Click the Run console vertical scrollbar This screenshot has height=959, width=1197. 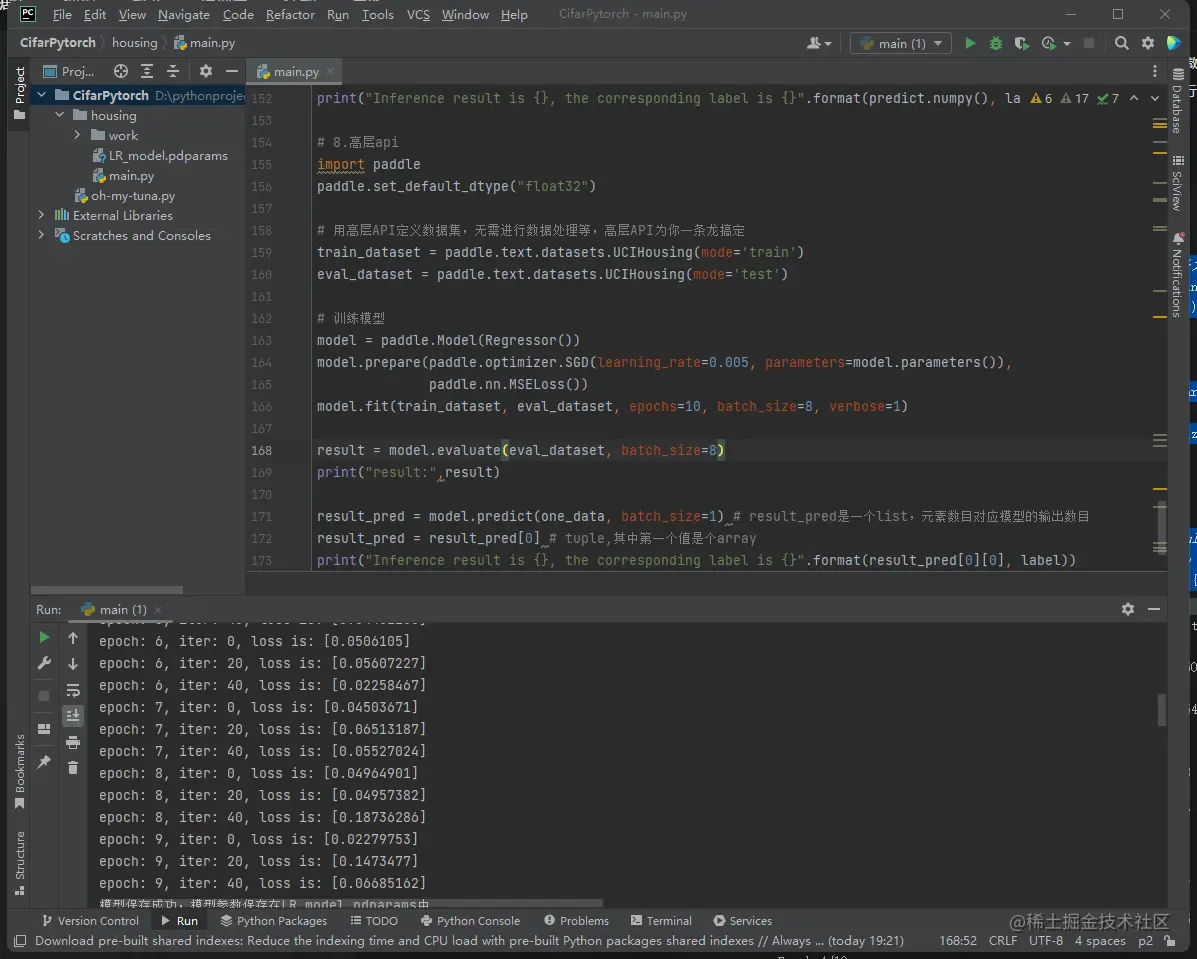(x=1161, y=710)
